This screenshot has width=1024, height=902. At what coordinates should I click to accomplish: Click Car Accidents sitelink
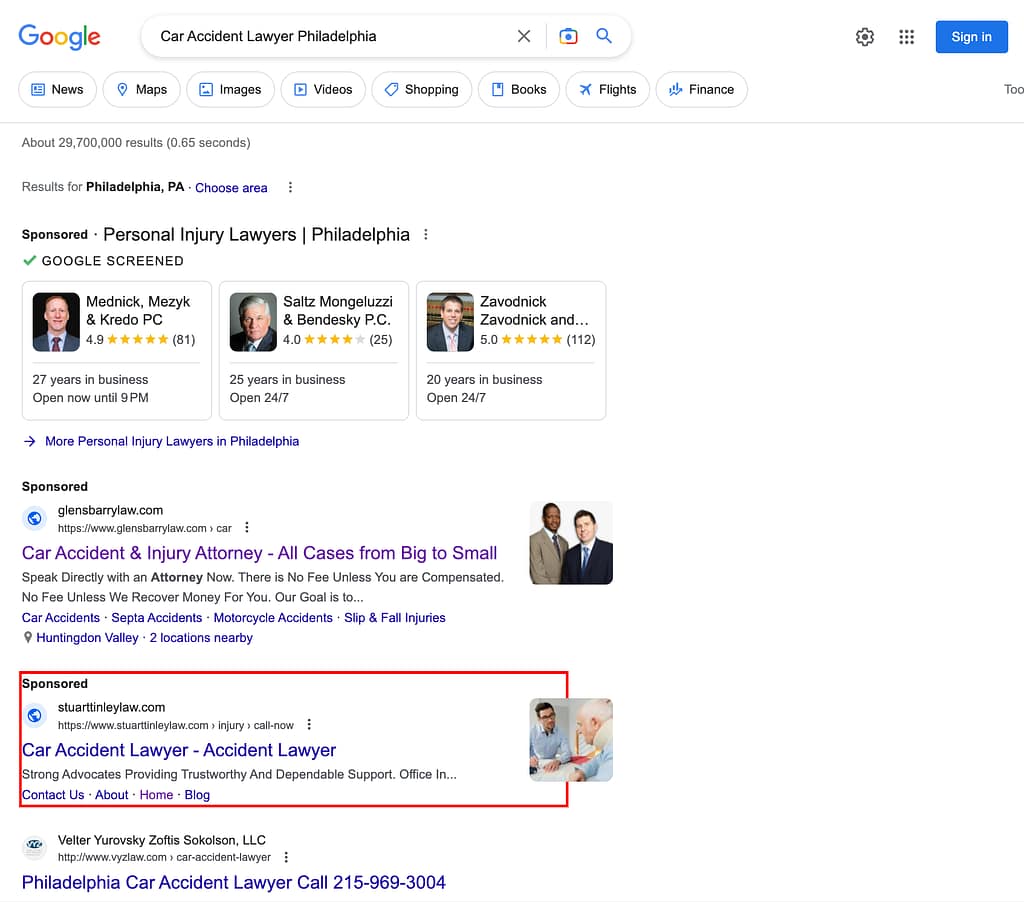click(61, 618)
